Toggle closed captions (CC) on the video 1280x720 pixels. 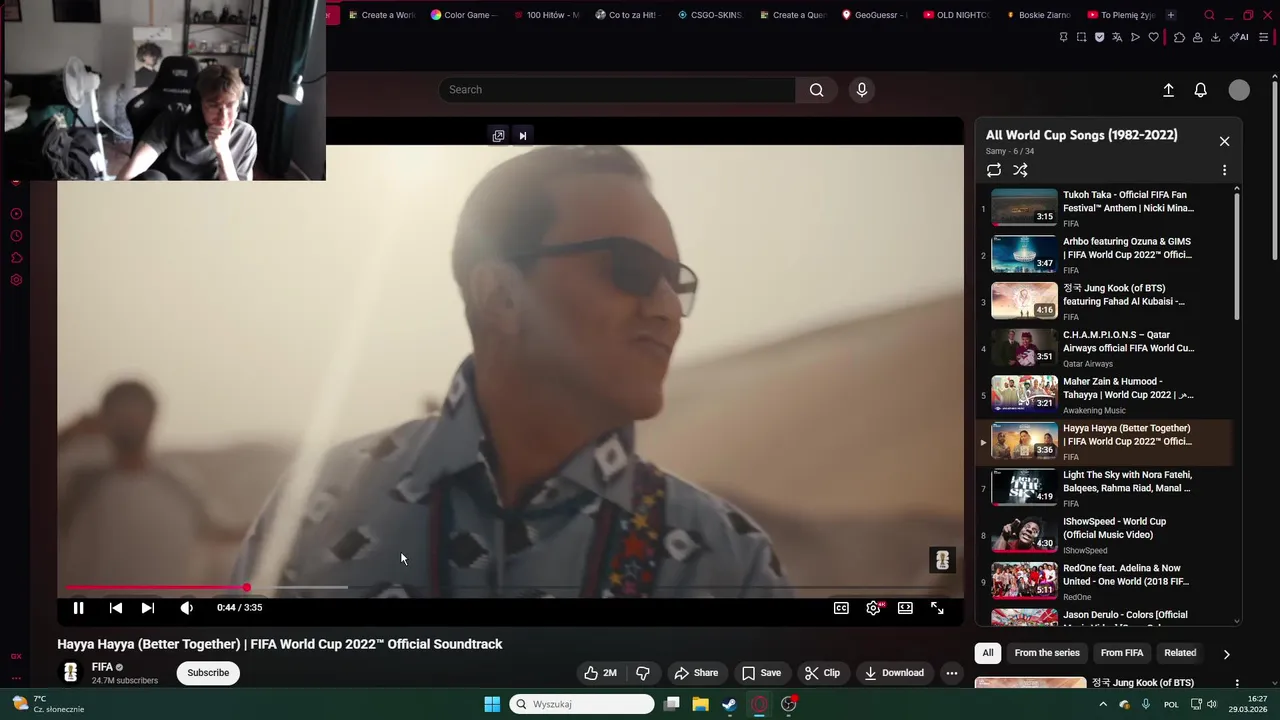click(842, 608)
